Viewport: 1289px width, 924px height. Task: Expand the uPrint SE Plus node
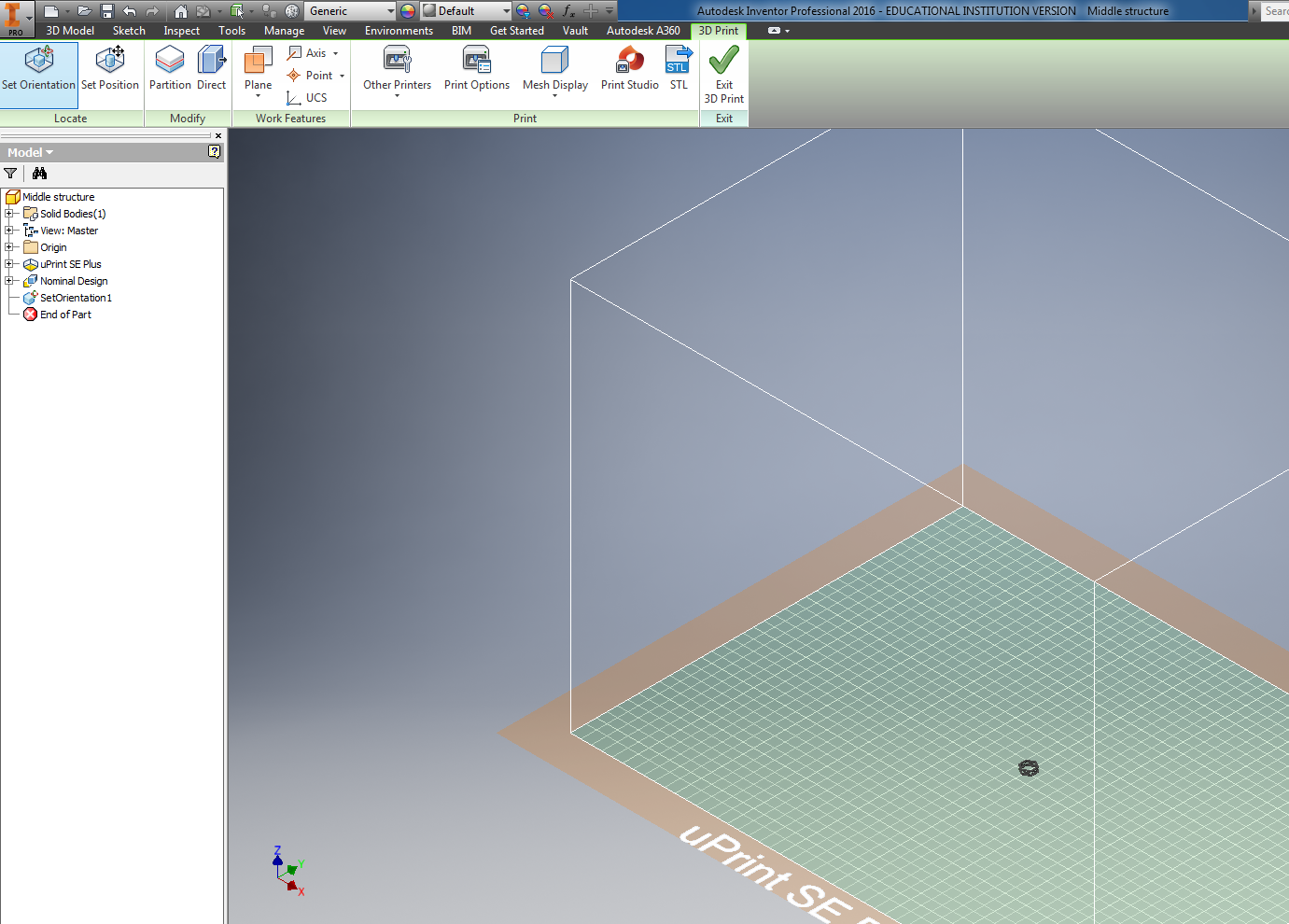9,264
